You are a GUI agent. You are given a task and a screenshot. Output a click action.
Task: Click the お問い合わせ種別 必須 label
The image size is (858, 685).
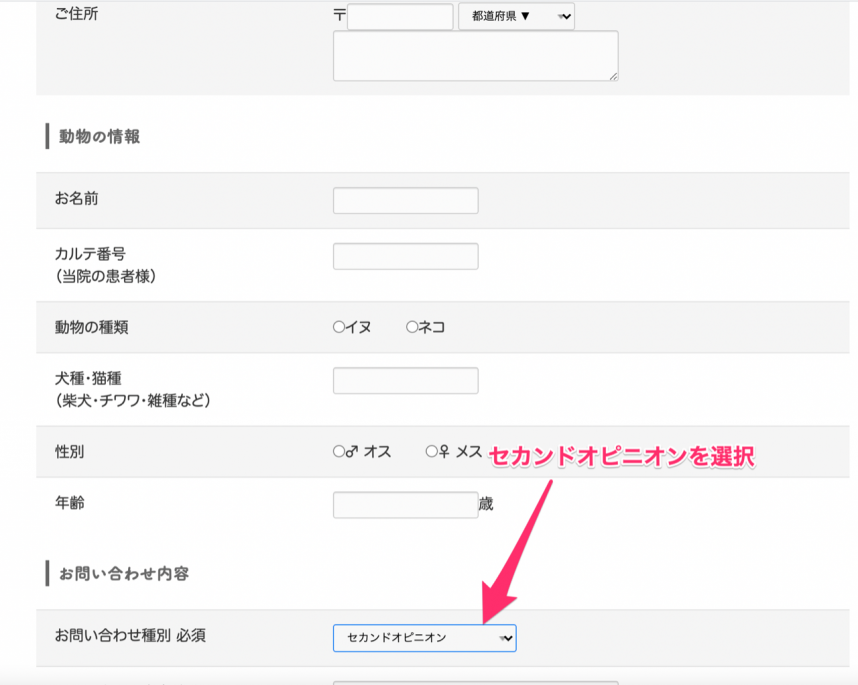pyautogui.click(x=130, y=636)
